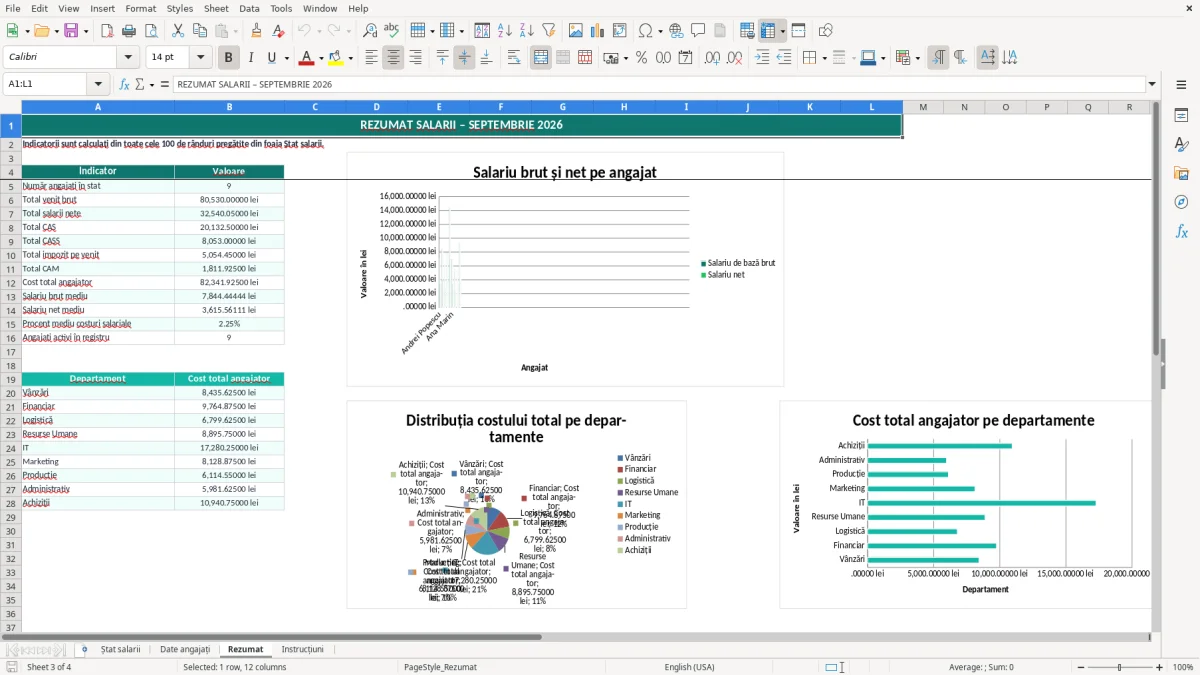Open the Data menu

(x=249, y=8)
